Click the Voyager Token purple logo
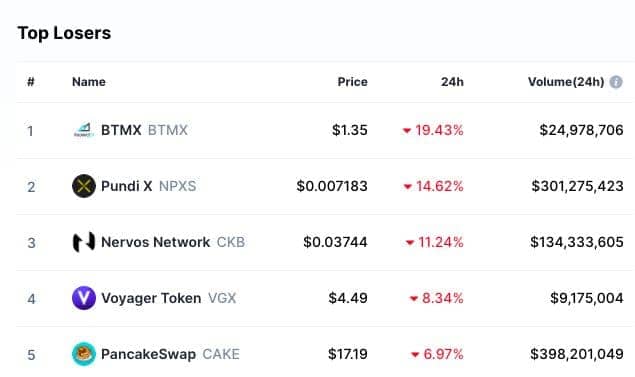The image size is (635, 377). (84, 298)
